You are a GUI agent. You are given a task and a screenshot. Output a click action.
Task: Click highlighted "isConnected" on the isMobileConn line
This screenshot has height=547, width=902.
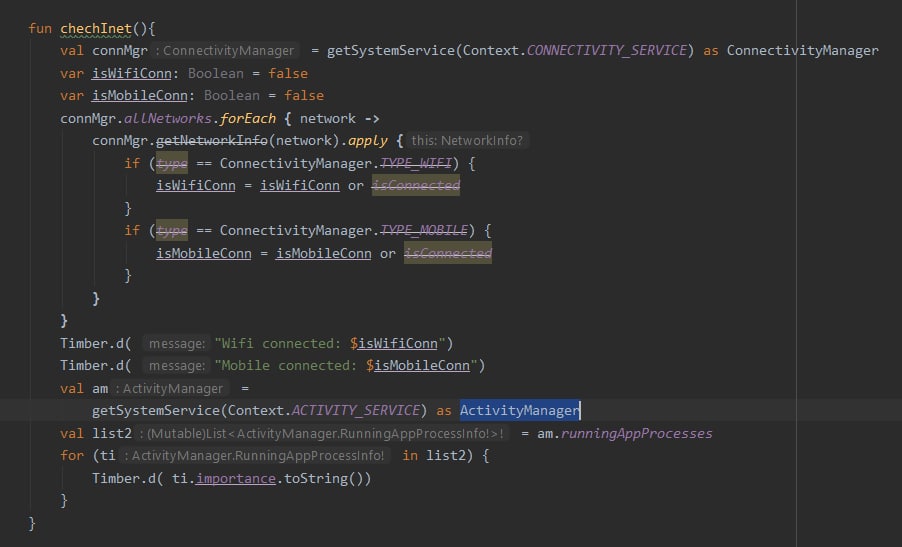coord(448,254)
